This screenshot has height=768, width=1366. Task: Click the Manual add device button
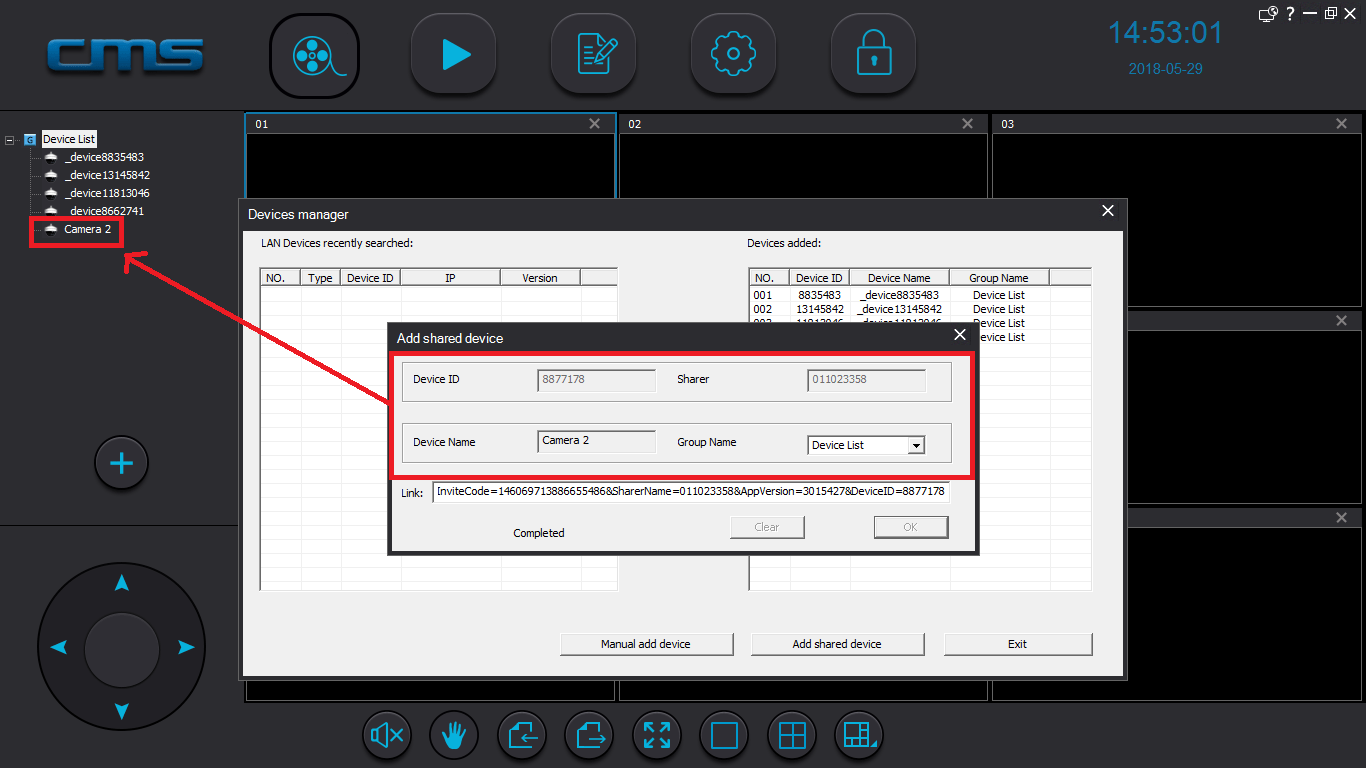tap(646, 644)
